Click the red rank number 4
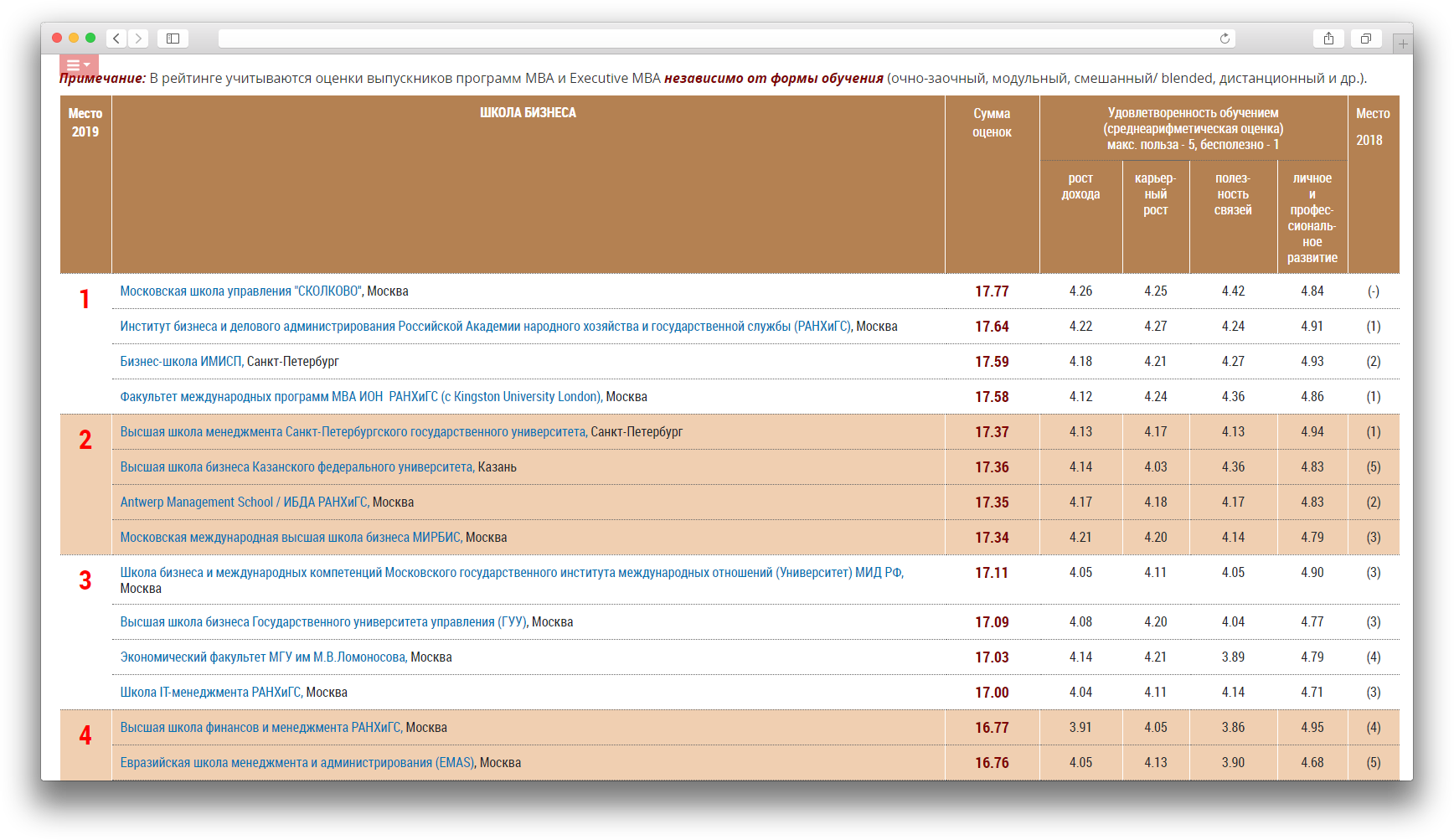This screenshot has width=1454, height=840. [x=85, y=736]
